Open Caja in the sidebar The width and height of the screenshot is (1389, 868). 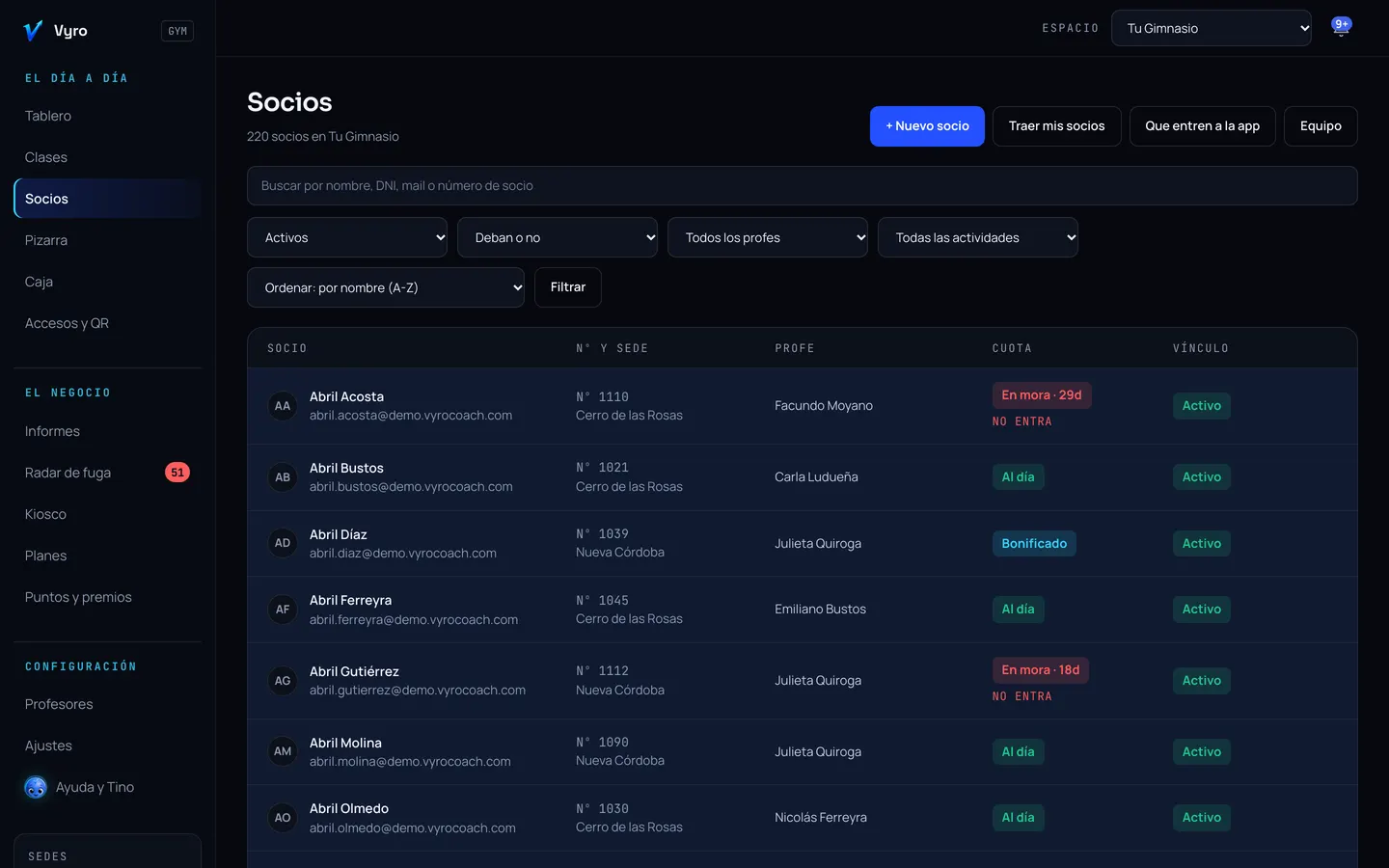(x=107, y=282)
